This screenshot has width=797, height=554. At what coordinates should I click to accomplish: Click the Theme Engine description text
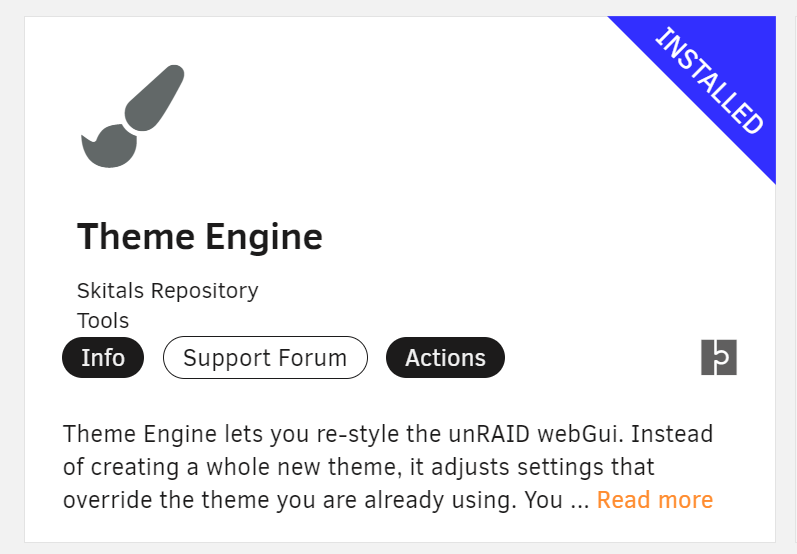point(360,467)
